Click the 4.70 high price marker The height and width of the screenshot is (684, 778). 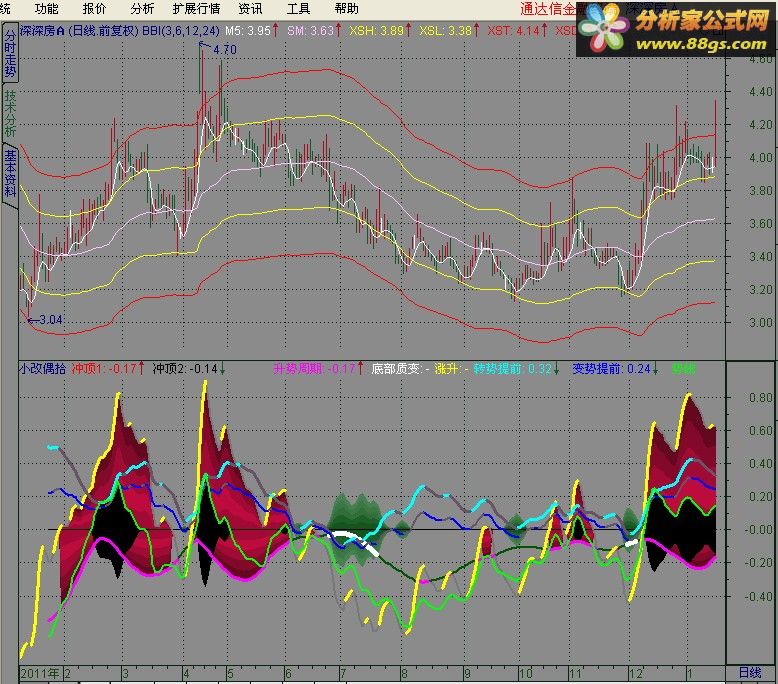[x=224, y=50]
